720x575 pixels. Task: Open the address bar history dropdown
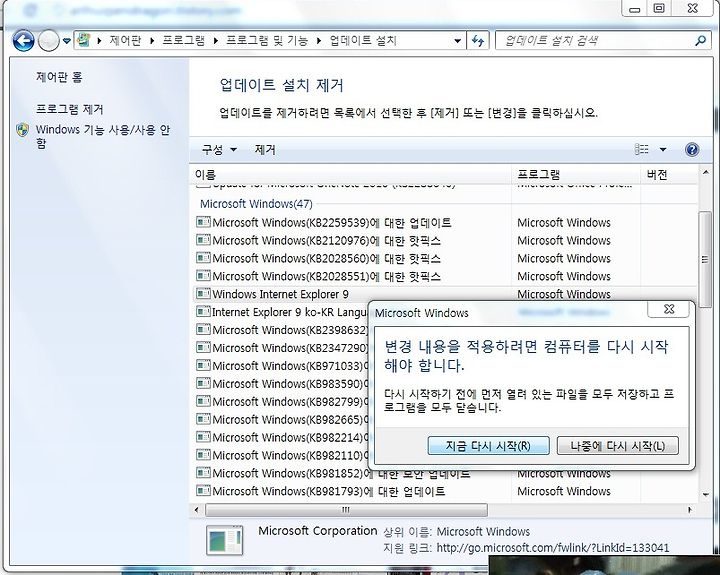tap(457, 40)
